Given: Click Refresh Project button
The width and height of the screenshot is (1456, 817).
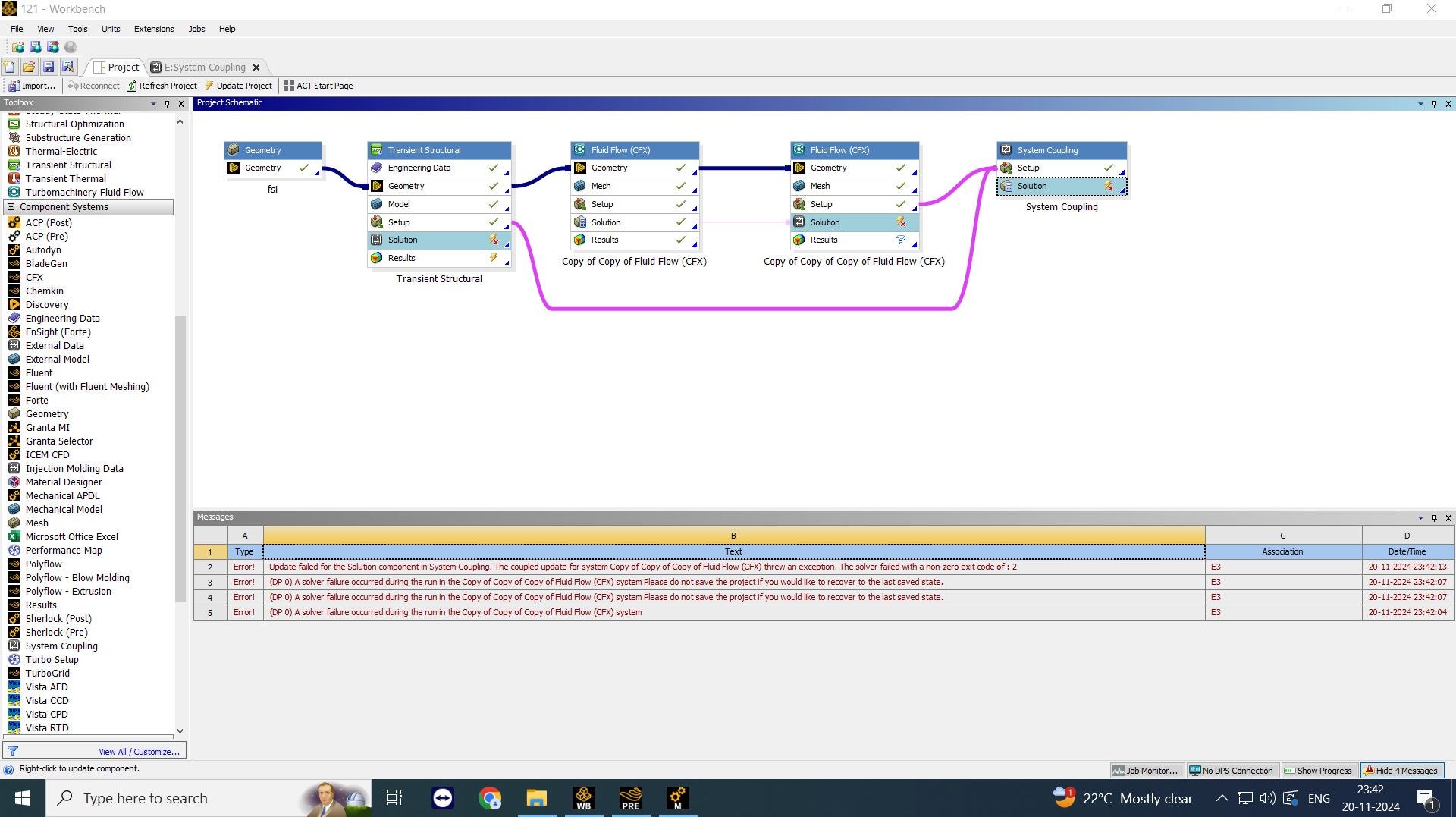Looking at the screenshot, I should tap(162, 86).
